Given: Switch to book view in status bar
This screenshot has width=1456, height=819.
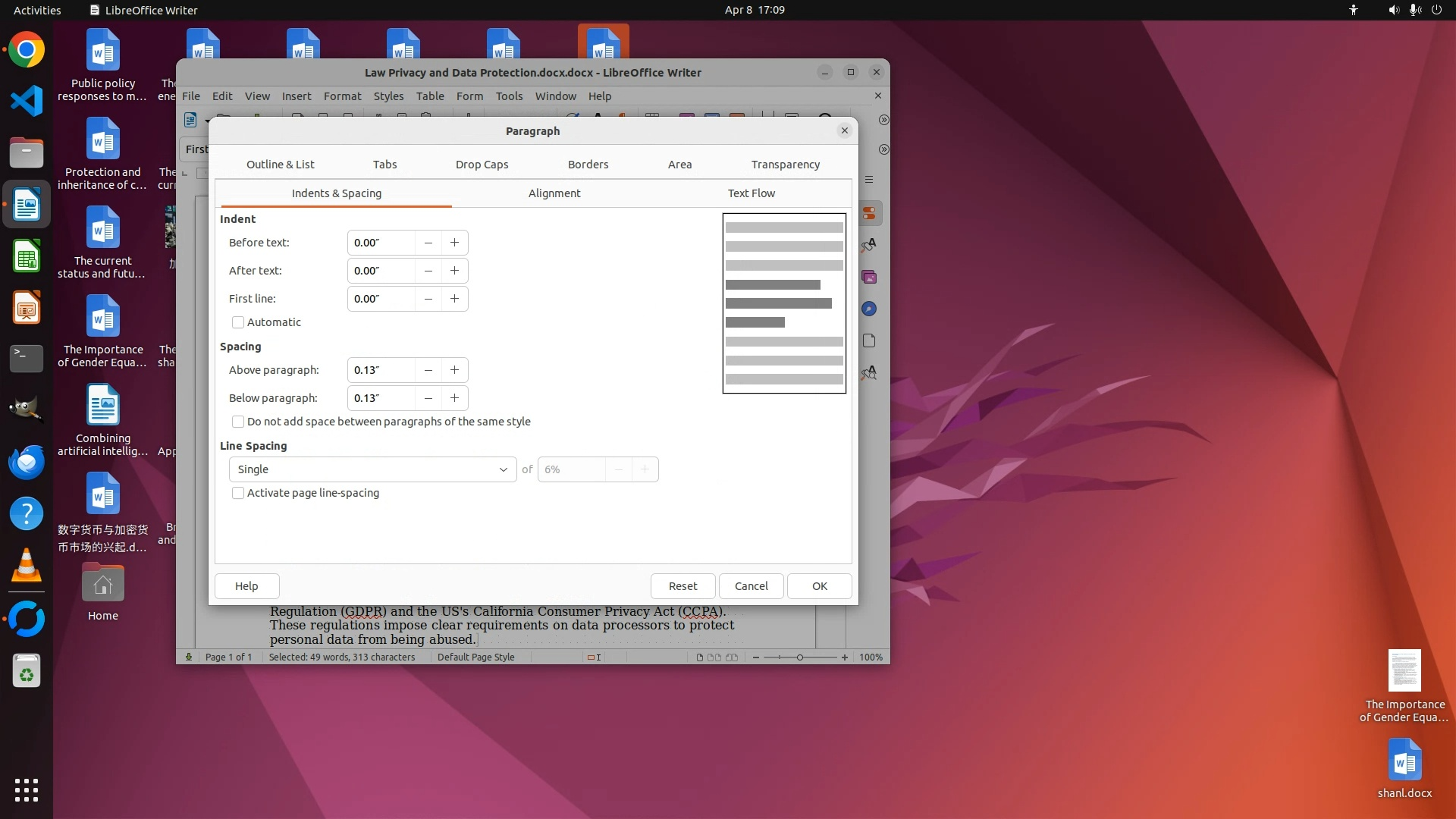Looking at the screenshot, I should (x=732, y=657).
